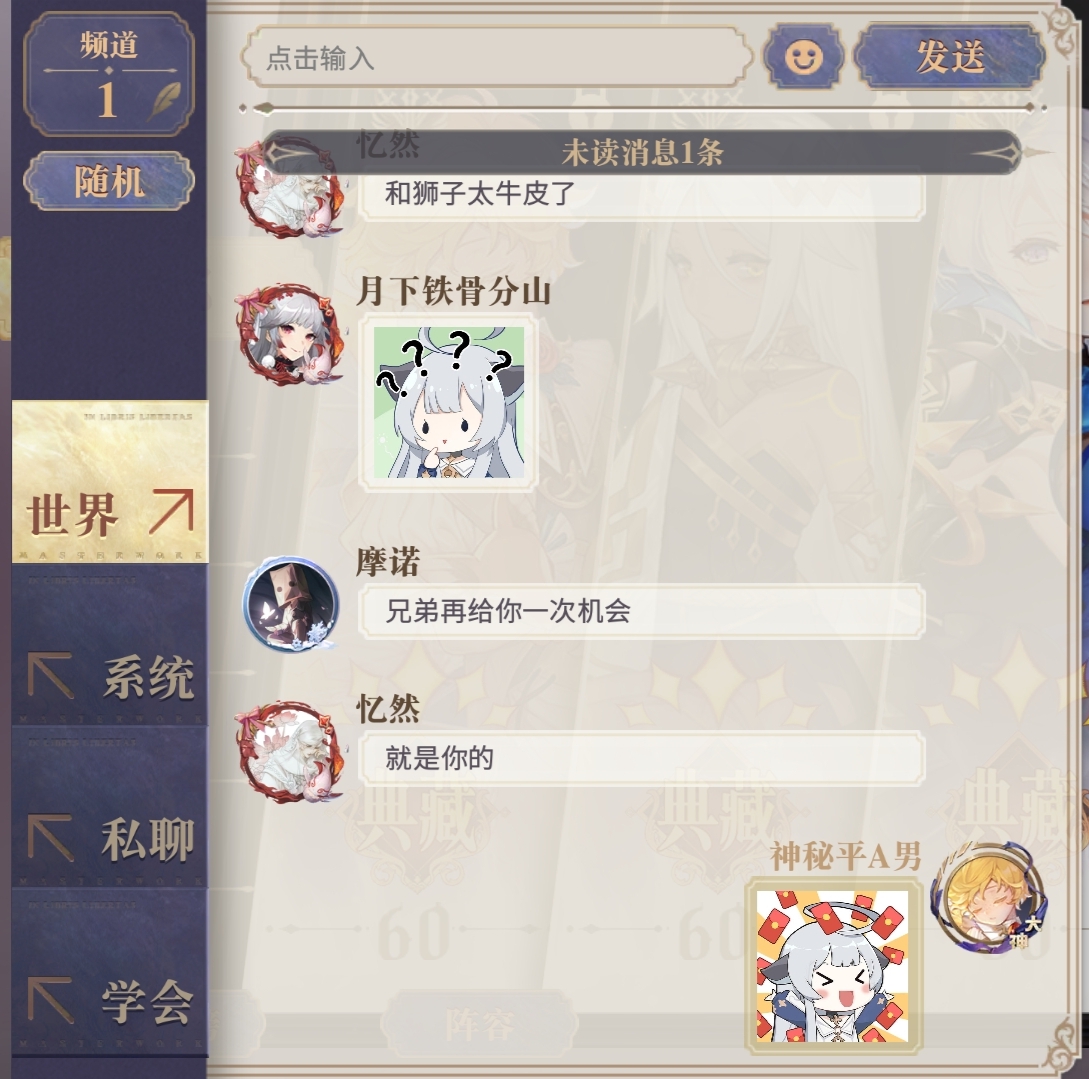Tap 忆然's avatar beside 就是你的

click(x=290, y=752)
